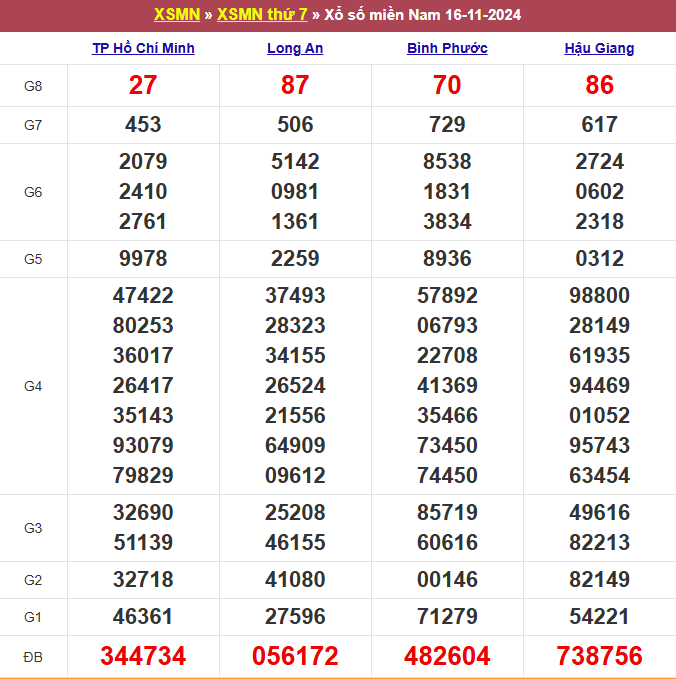Click the header text Xổ số miền Nam 16-11-2024
Viewport: 676px width, 679px height.
423,15
